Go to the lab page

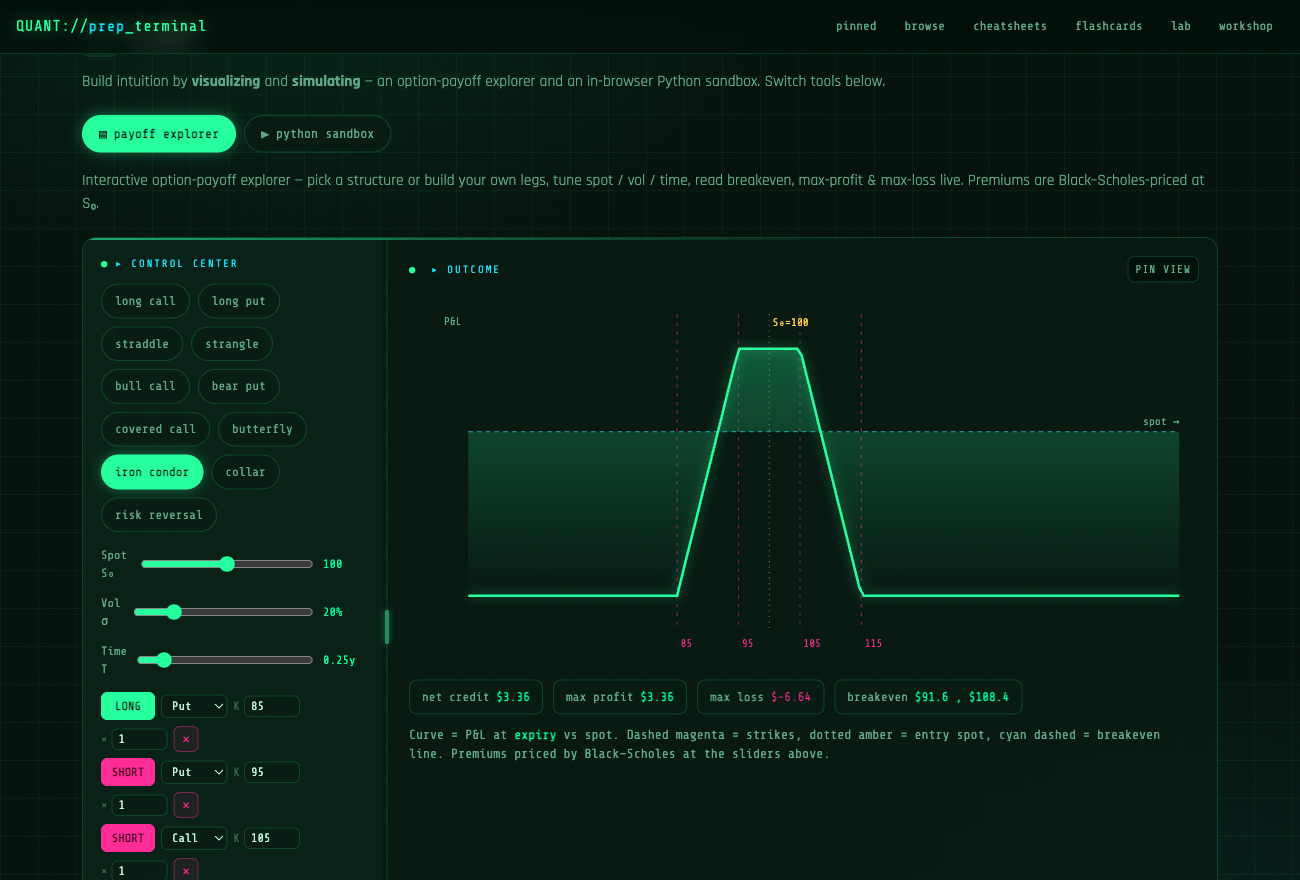click(1181, 26)
